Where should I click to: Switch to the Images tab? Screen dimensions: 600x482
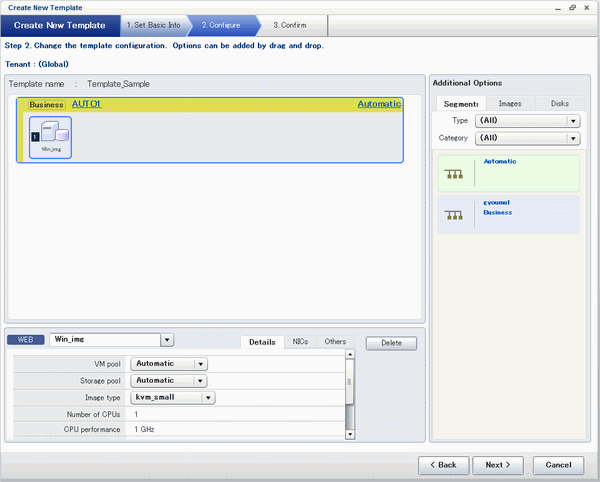click(x=510, y=103)
